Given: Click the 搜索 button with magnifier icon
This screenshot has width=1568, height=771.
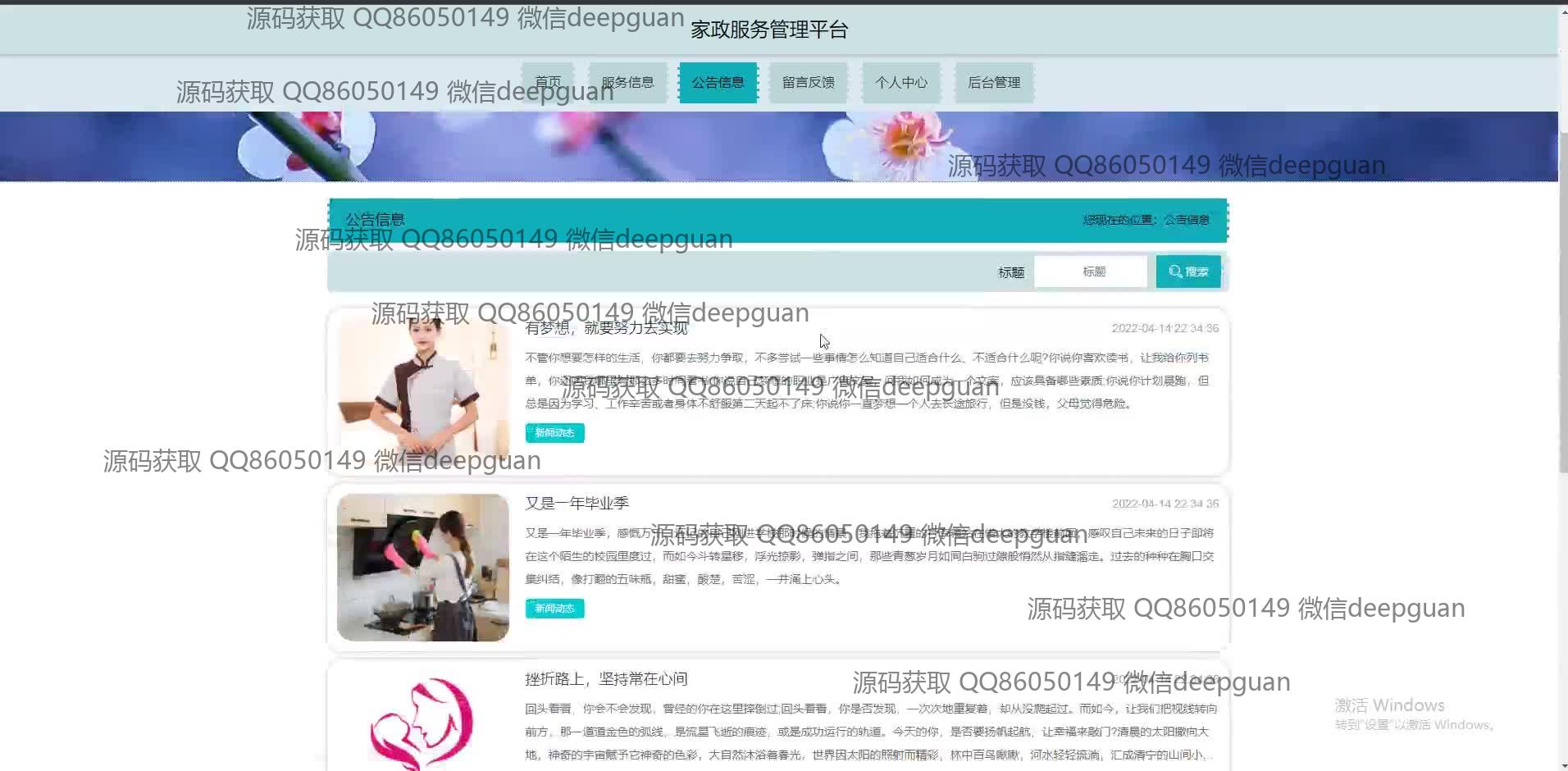Looking at the screenshot, I should coord(1188,271).
